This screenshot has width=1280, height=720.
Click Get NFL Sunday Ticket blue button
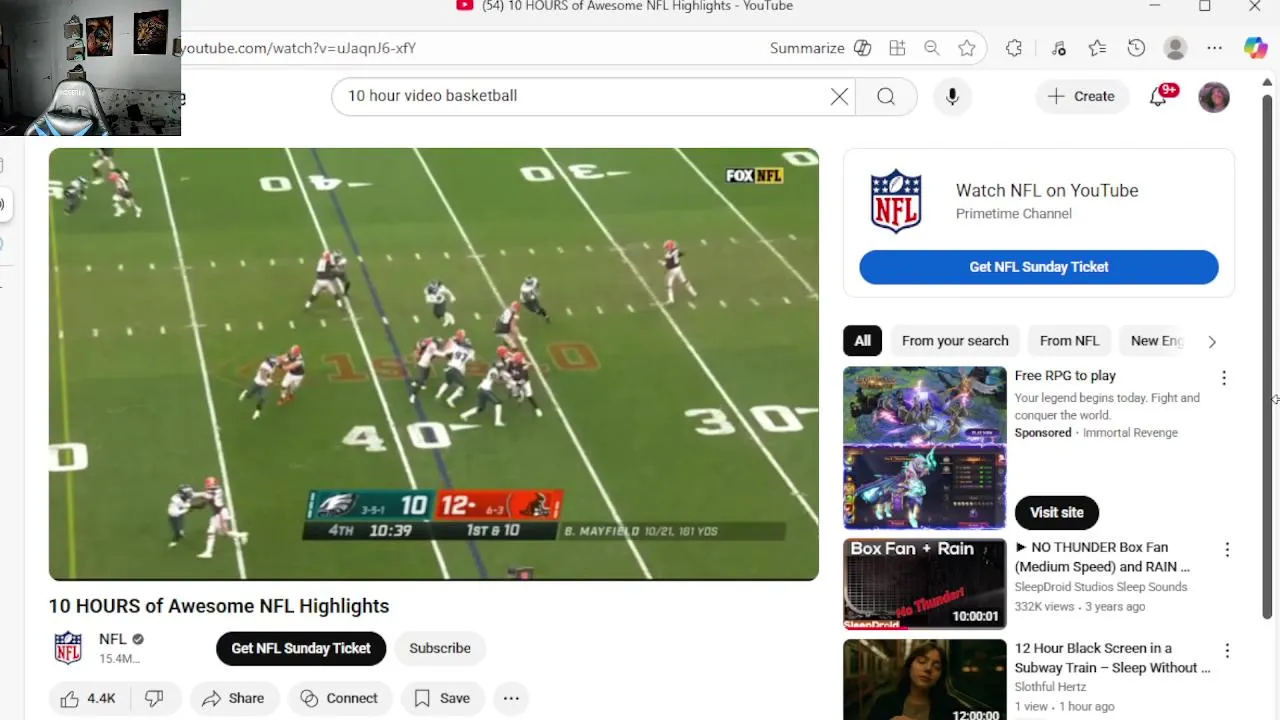1038,267
